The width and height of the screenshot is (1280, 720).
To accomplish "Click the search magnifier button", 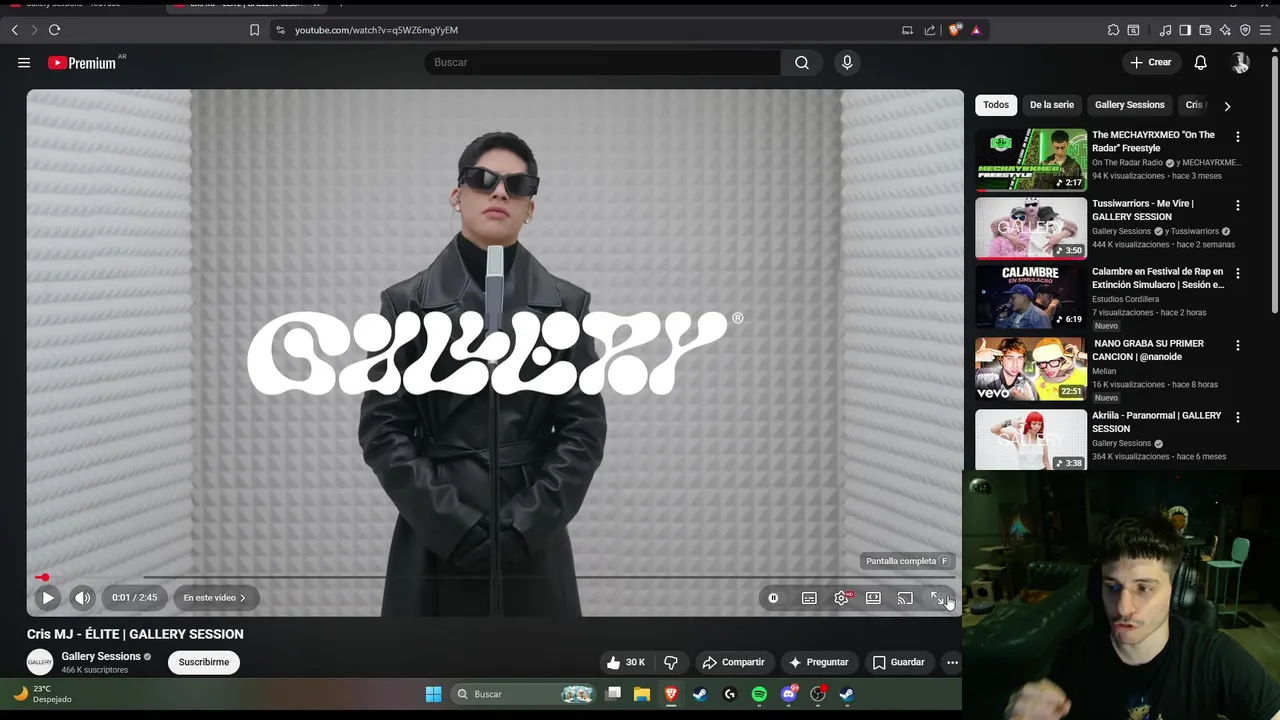I will (802, 62).
